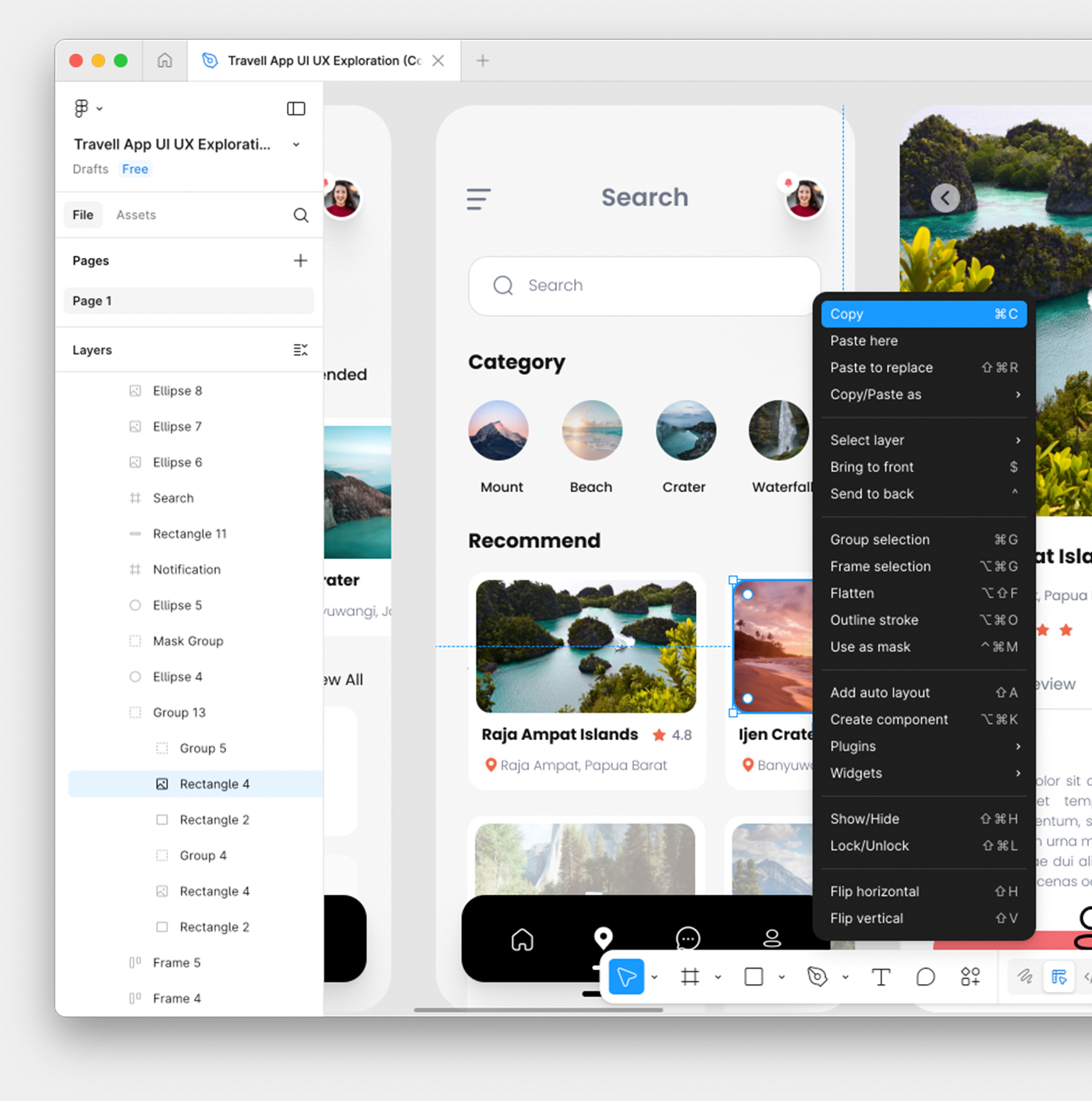The height and width of the screenshot is (1101, 1092).
Task: Choose Group selection
Action: [924, 540]
